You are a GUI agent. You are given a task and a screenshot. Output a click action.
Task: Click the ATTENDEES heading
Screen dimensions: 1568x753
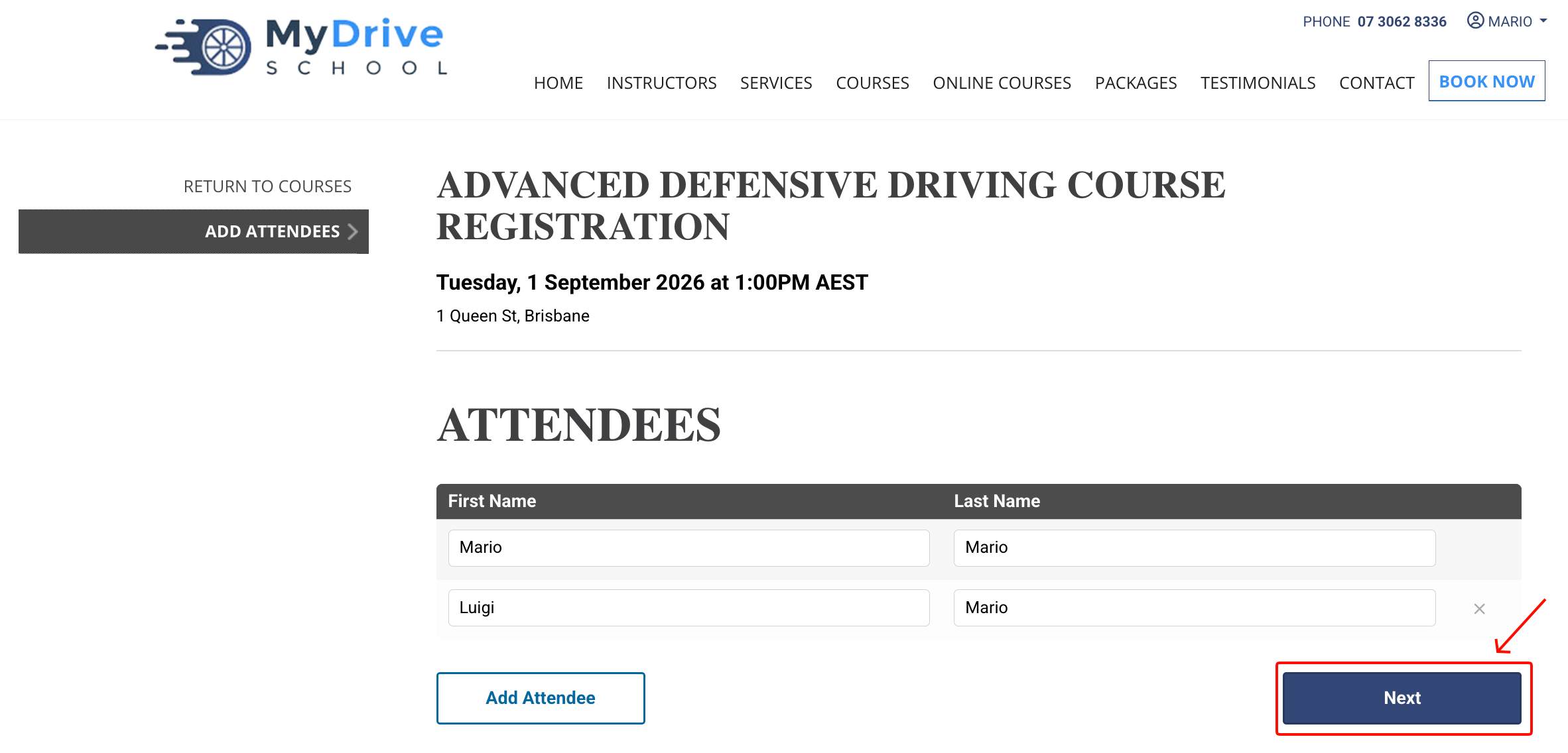click(578, 425)
